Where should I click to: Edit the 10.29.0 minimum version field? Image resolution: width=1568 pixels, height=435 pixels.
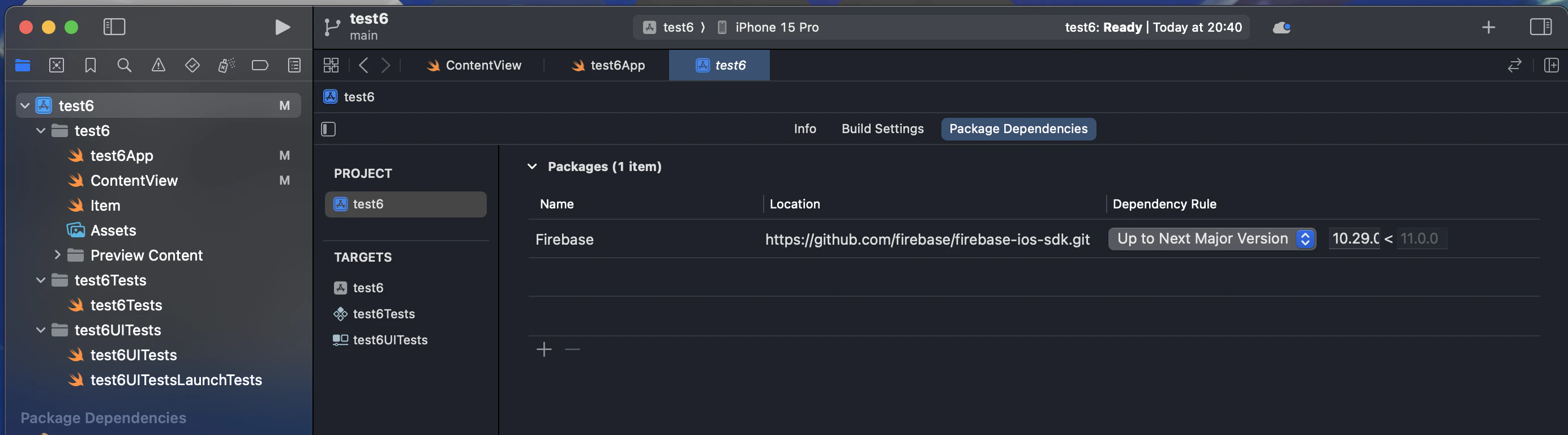coord(1355,238)
